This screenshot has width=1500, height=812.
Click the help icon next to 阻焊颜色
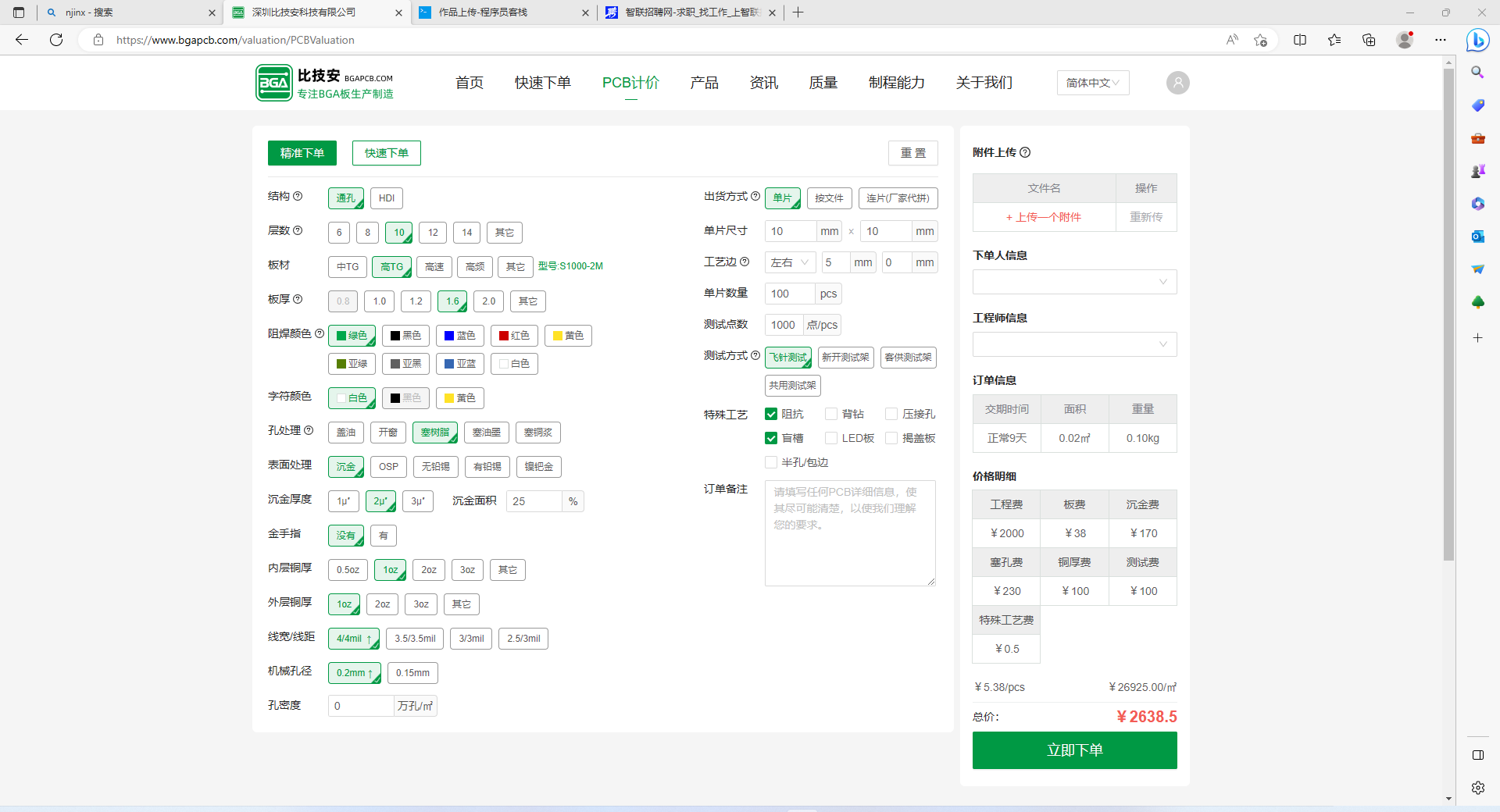click(x=320, y=334)
